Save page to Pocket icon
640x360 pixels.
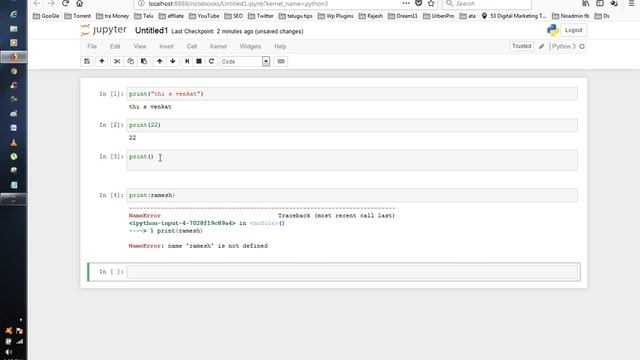418,3
